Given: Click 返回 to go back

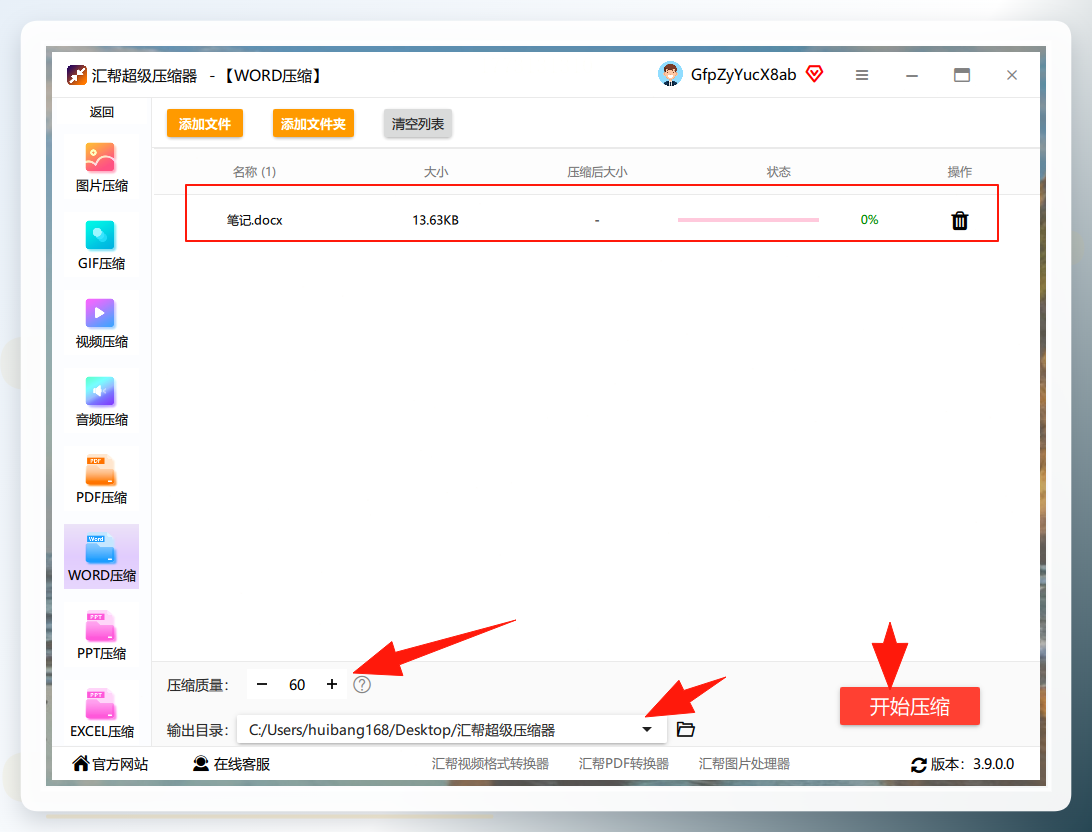Looking at the screenshot, I should 101,112.
